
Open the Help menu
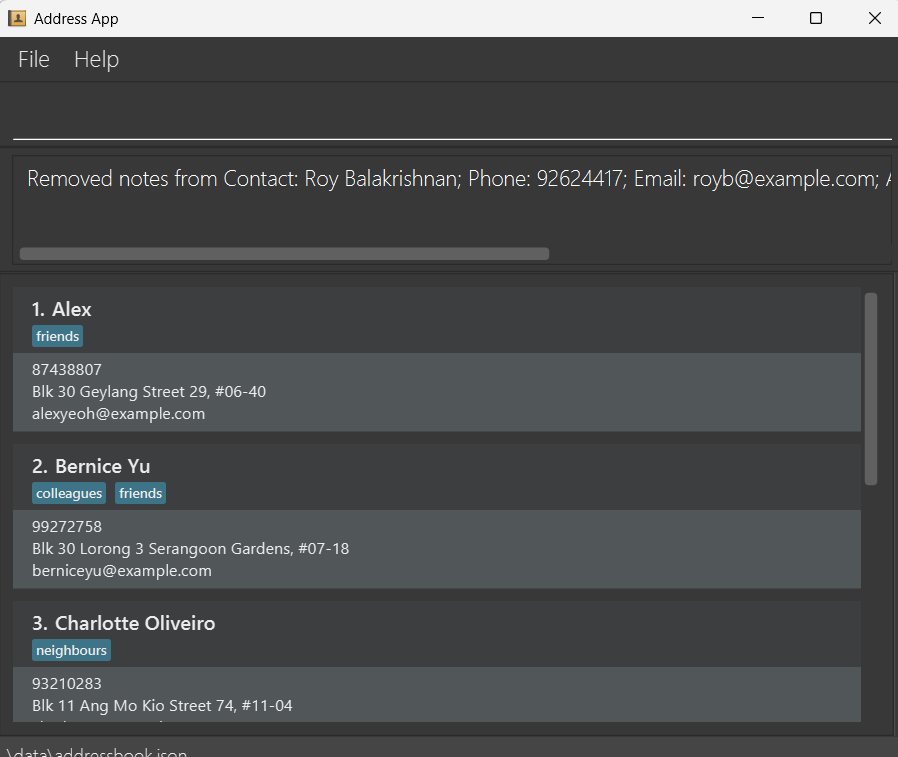point(96,60)
